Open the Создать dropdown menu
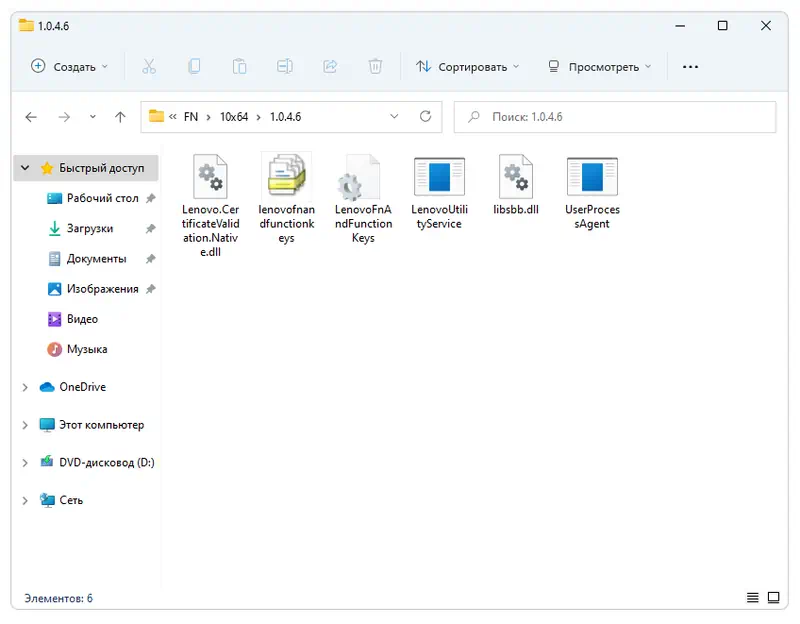Viewport: 800px width, 624px height. tap(69, 67)
